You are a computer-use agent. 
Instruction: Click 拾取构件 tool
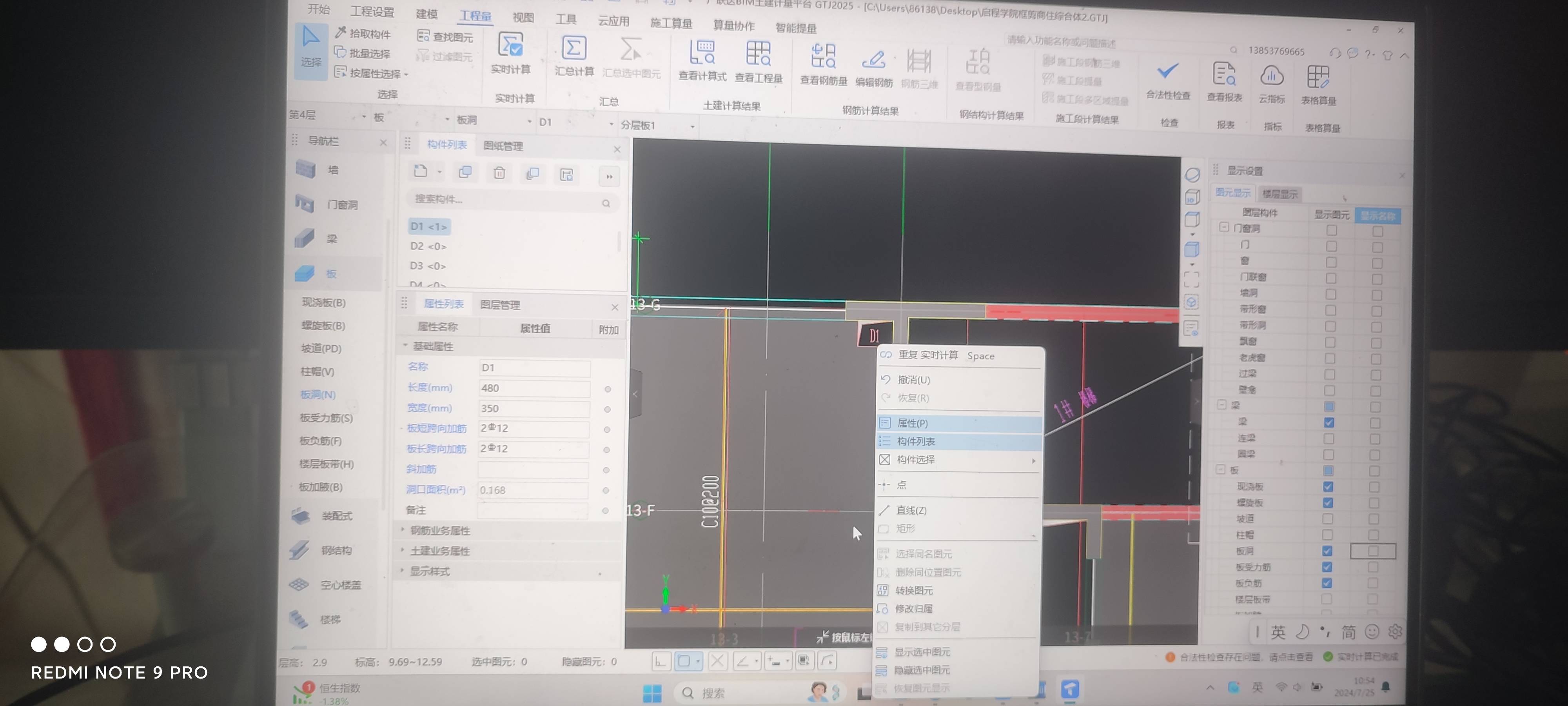click(363, 33)
